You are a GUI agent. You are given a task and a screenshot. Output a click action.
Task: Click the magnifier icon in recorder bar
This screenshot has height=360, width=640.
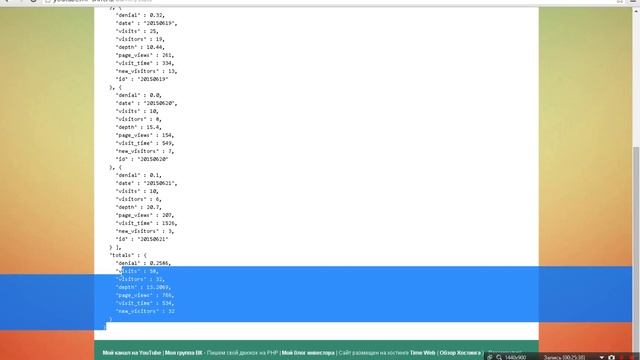(499, 357)
